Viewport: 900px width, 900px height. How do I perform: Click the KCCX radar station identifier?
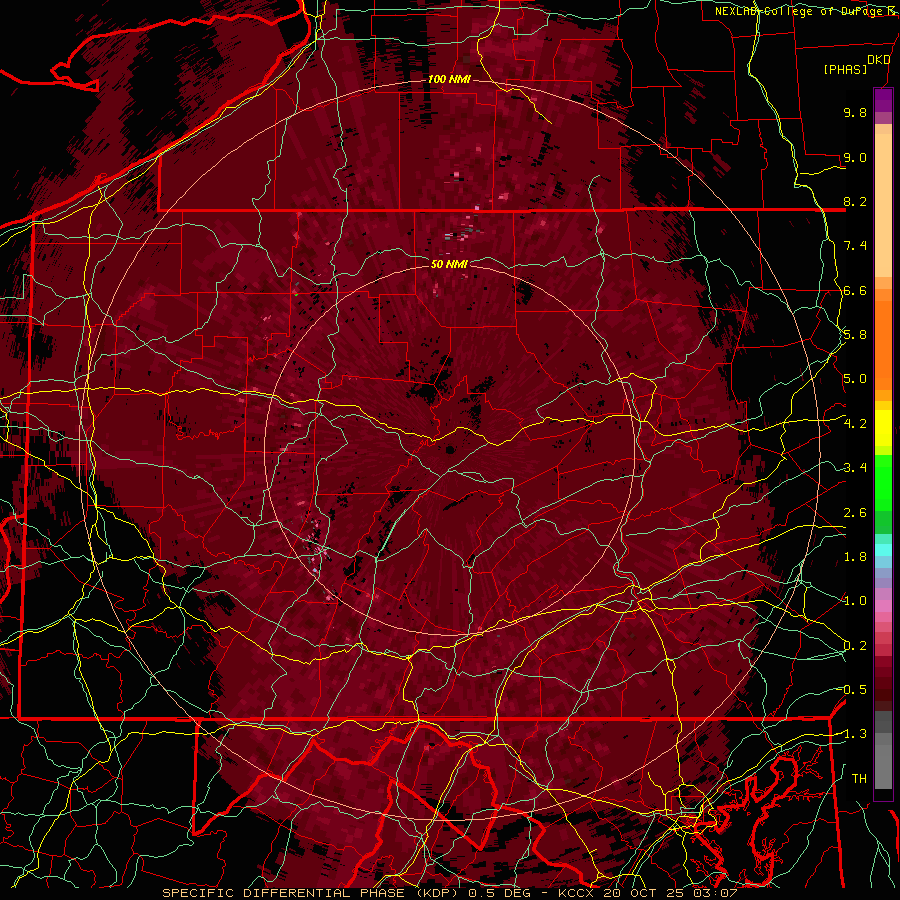coord(576,893)
